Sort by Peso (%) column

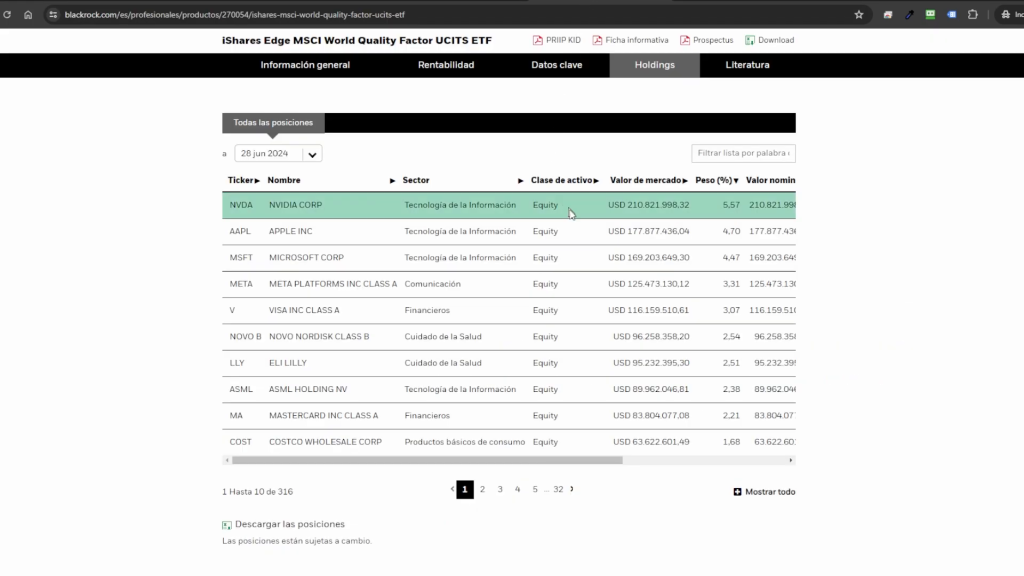tap(716, 180)
